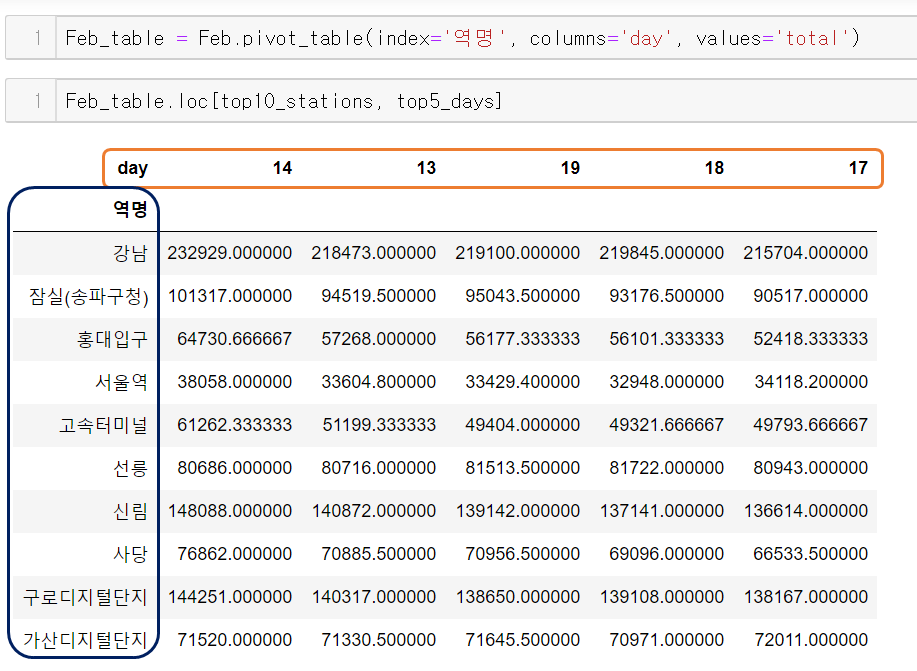This screenshot has width=917, height=671.
Task: Click cell value 52418.333333
Action: tap(811, 339)
